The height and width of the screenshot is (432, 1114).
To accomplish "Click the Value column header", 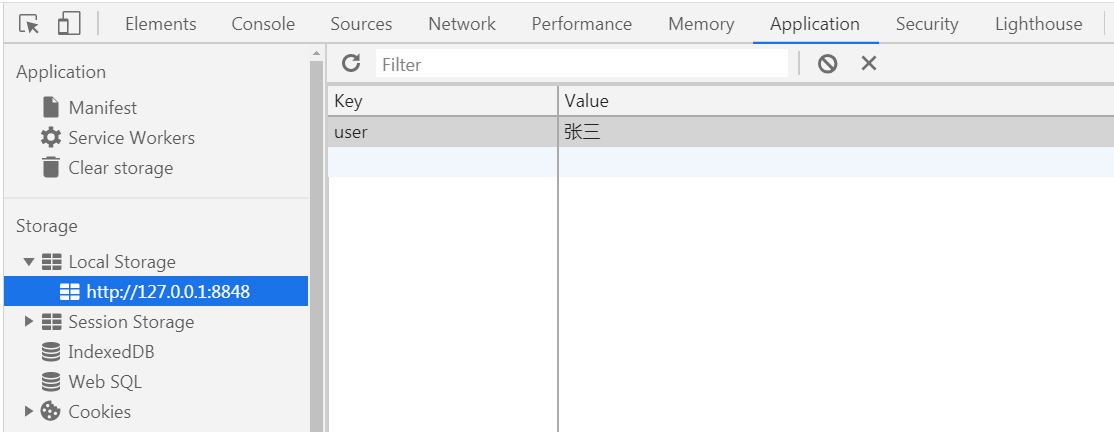I will click(x=586, y=101).
